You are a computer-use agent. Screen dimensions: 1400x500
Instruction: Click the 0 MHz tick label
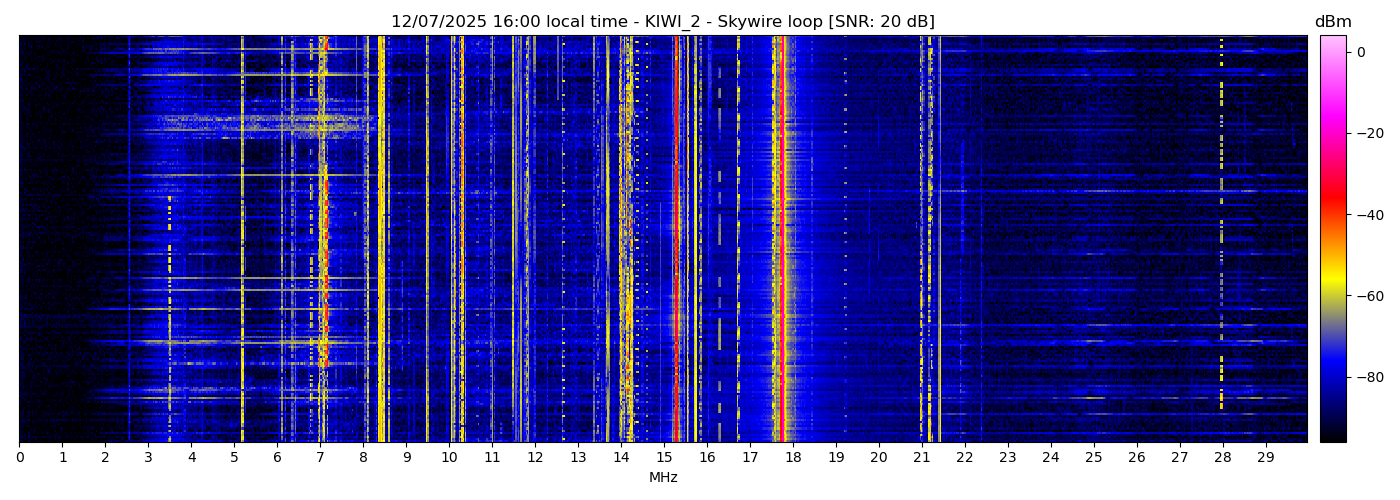pyautogui.click(x=19, y=458)
